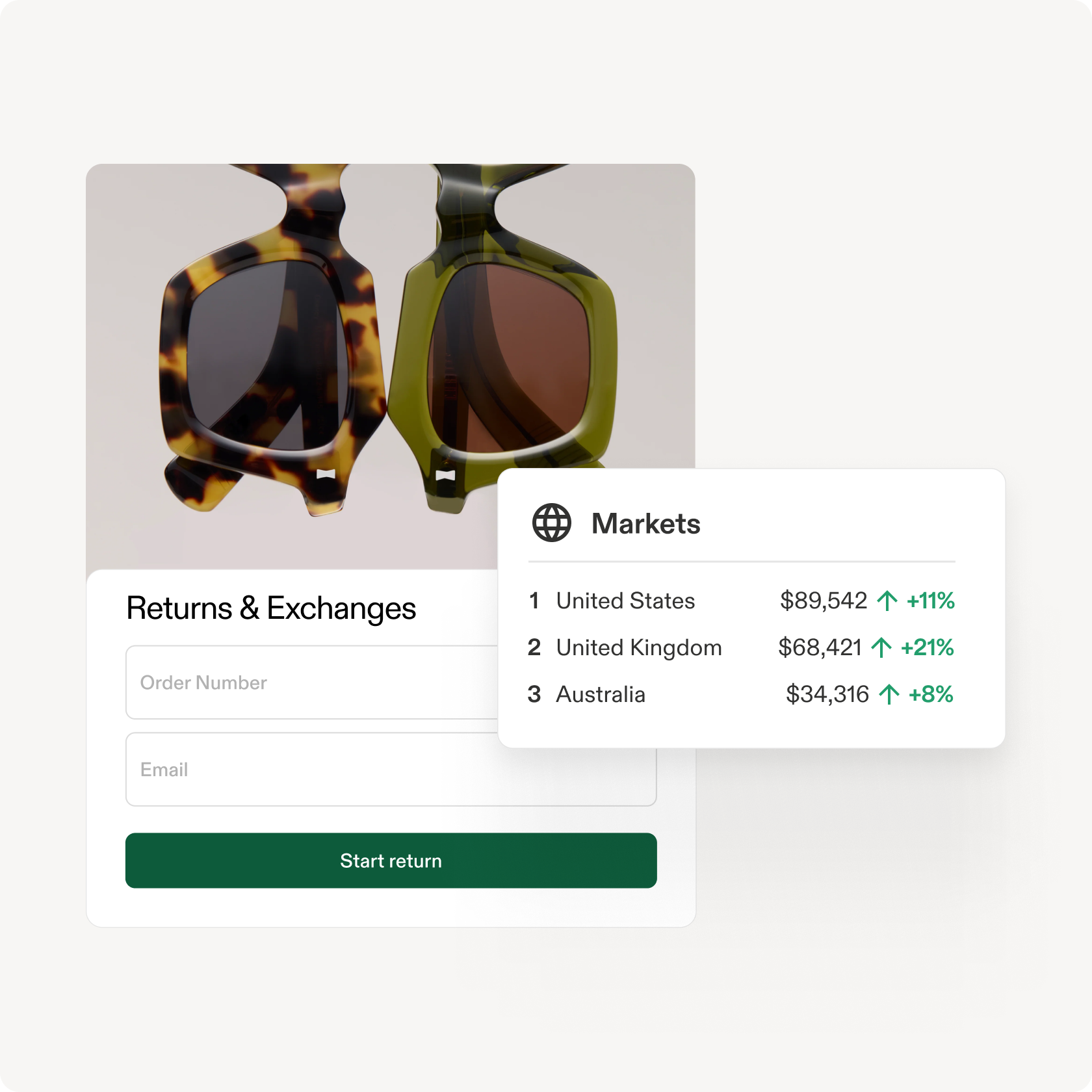Click the tortoiseshell sunglasses logo mark
This screenshot has width=1092, height=1092.
326,474
